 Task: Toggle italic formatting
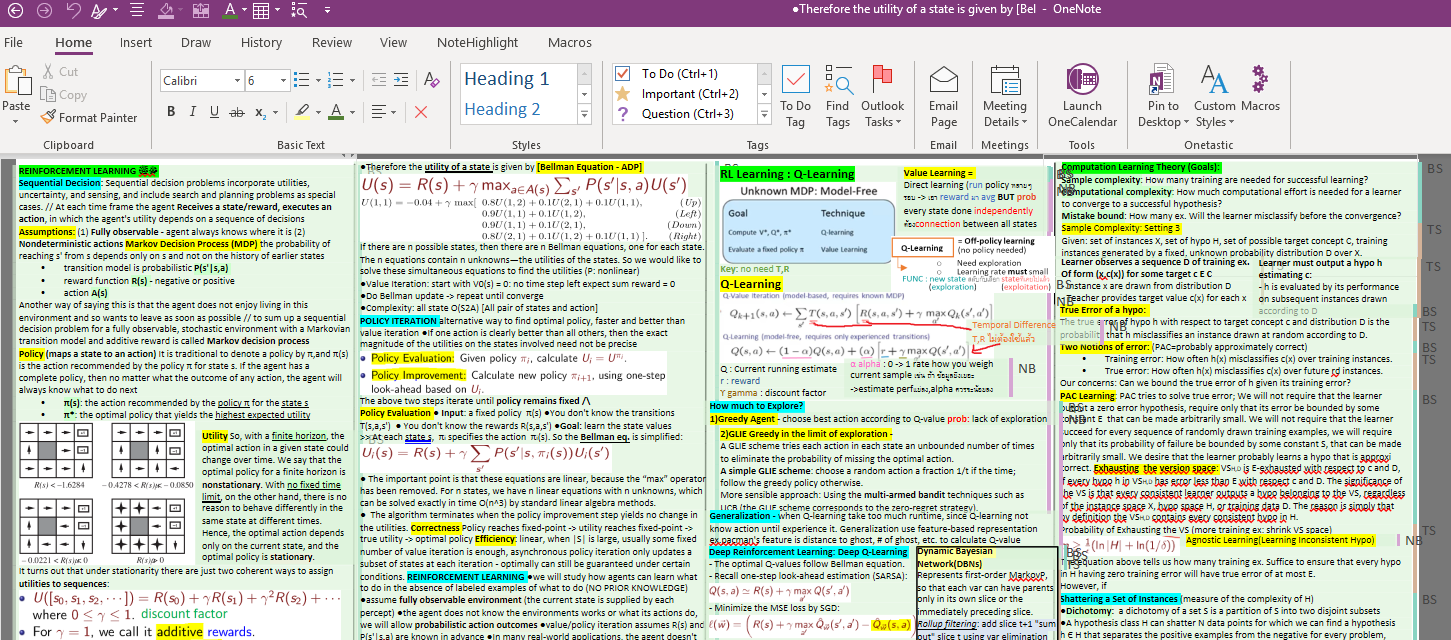pyautogui.click(x=192, y=112)
